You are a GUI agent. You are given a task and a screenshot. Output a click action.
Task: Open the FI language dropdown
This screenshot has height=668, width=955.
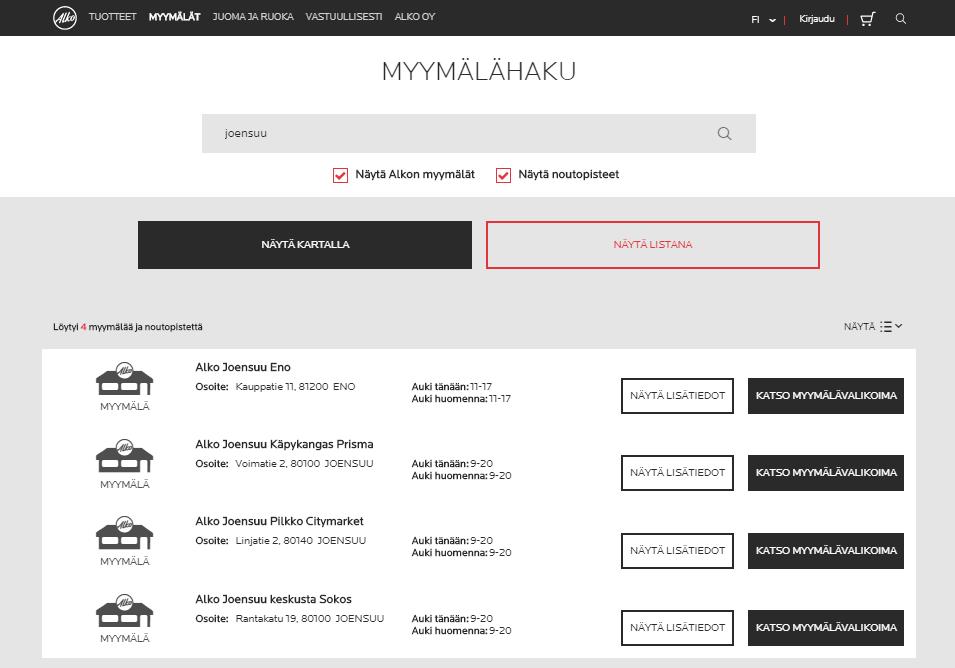(764, 19)
